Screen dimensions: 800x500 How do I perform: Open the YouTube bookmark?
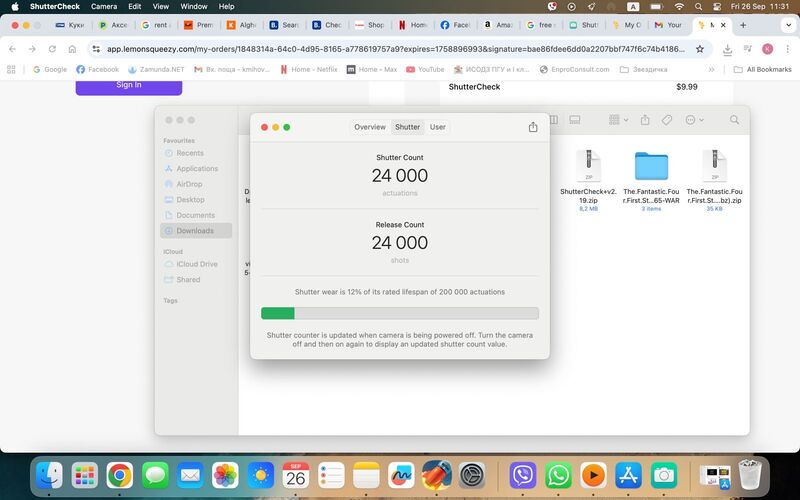click(424, 70)
